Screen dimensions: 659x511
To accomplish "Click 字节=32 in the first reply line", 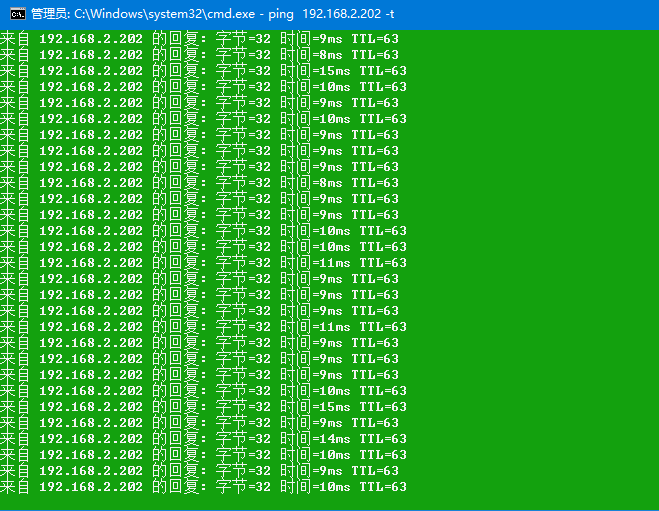I will pos(243,39).
